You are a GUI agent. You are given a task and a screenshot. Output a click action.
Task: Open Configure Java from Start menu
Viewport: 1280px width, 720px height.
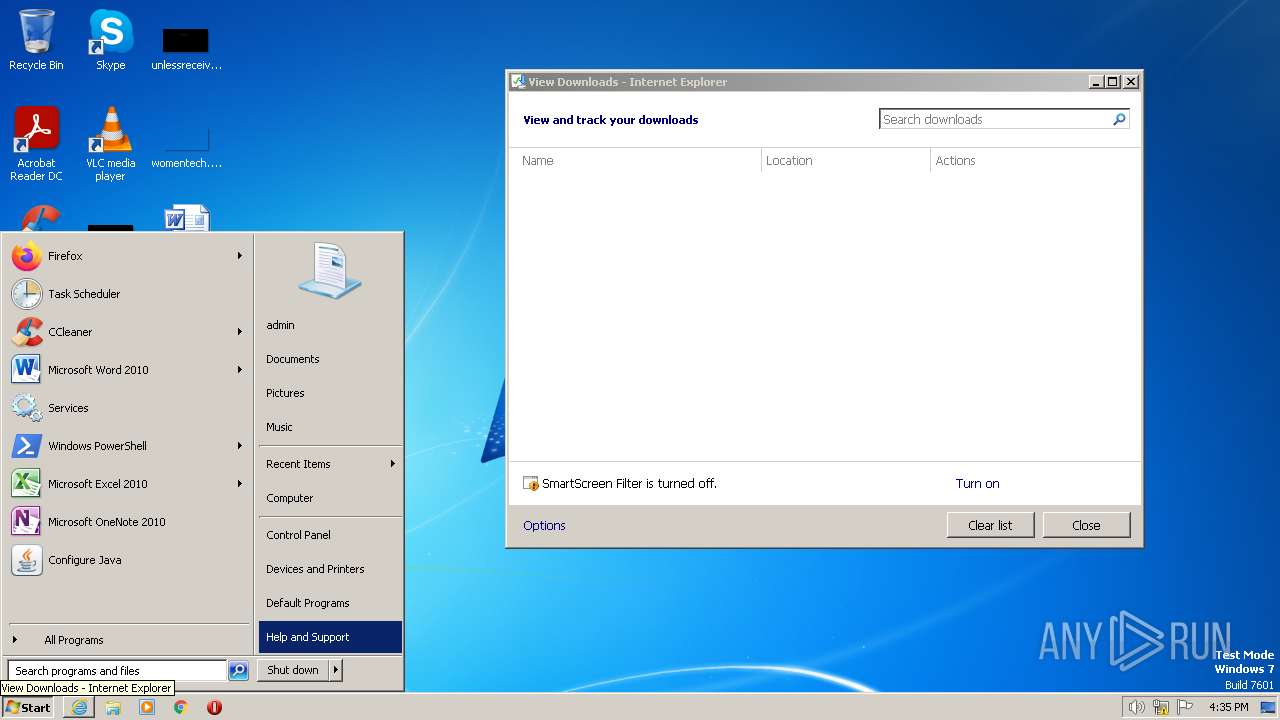coord(128,560)
